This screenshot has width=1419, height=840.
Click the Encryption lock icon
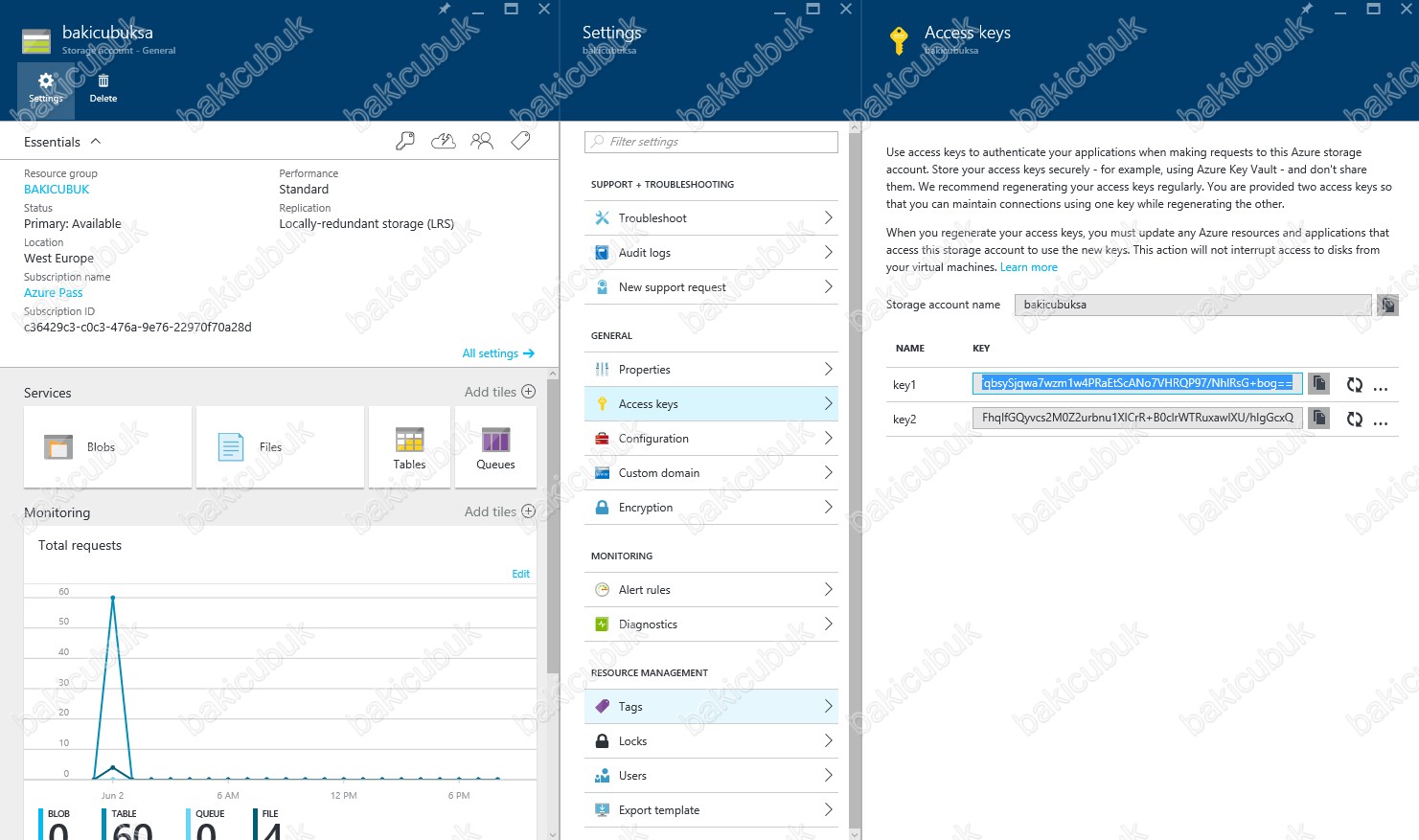point(603,508)
